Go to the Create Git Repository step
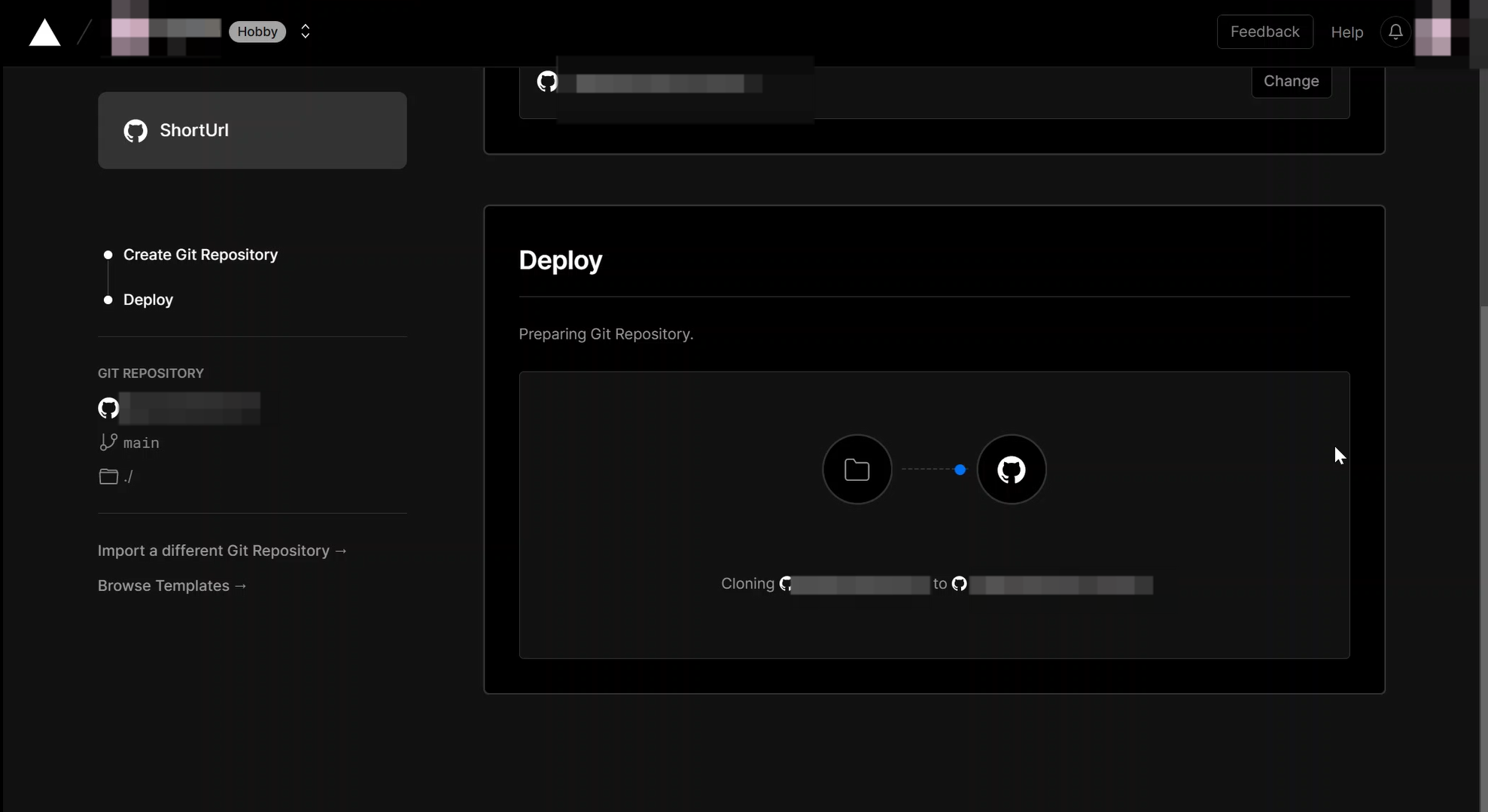The image size is (1488, 812). tap(200, 255)
